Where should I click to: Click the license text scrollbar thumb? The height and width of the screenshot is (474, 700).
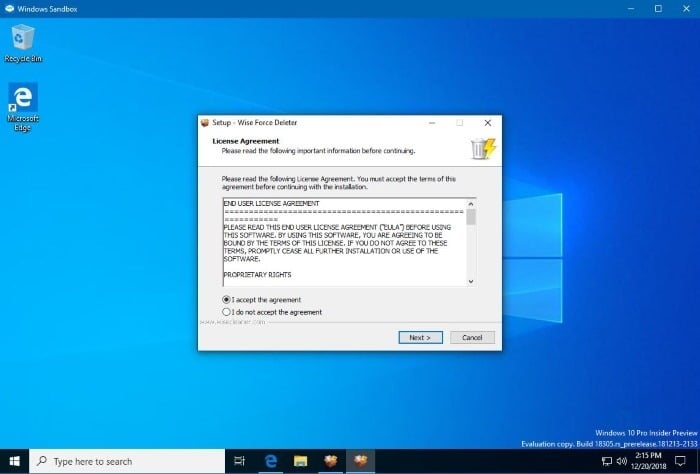pos(471,217)
